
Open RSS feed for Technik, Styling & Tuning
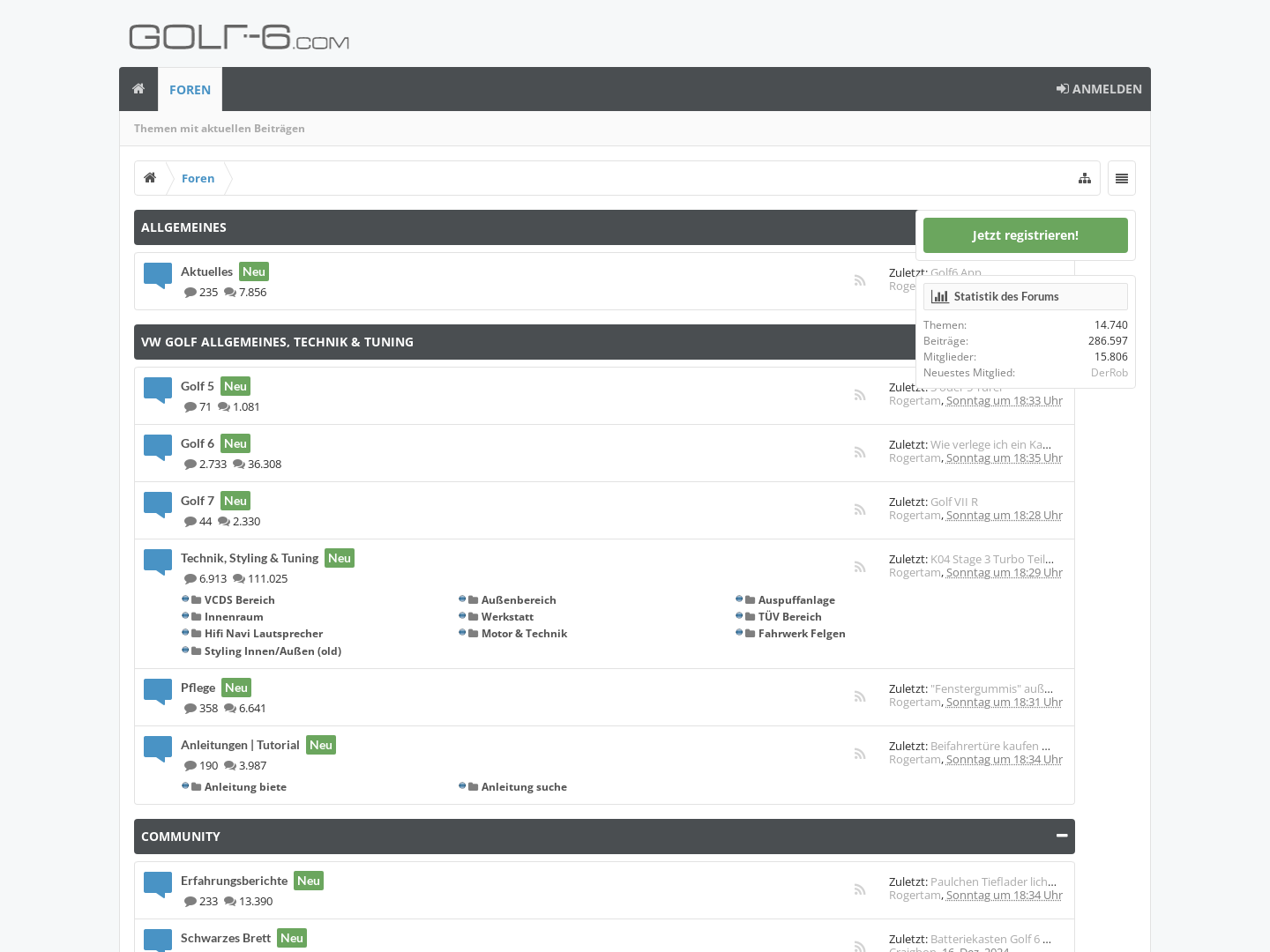click(x=860, y=567)
